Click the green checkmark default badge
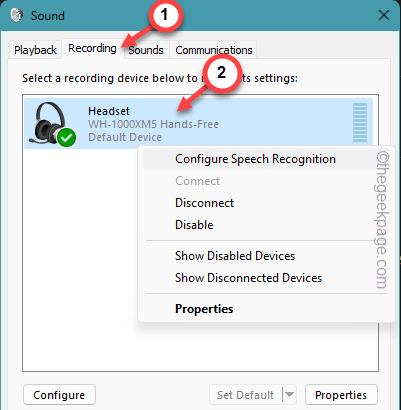The width and height of the screenshot is (401, 410). pos(66,137)
